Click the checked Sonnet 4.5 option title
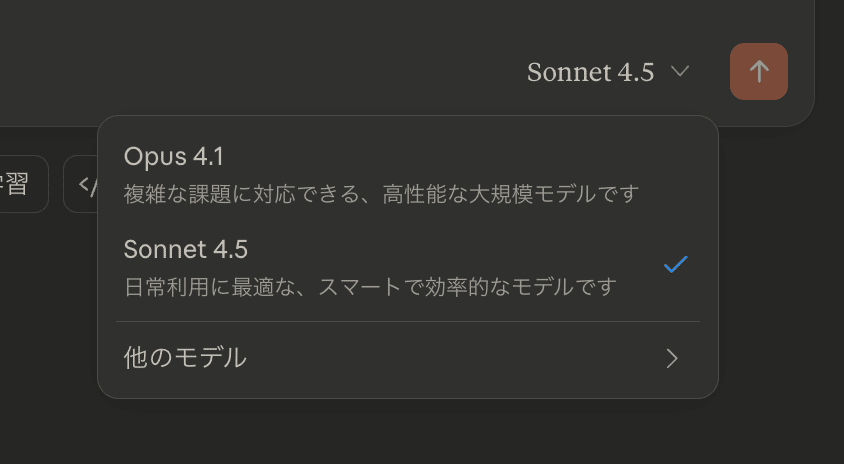 (186, 249)
